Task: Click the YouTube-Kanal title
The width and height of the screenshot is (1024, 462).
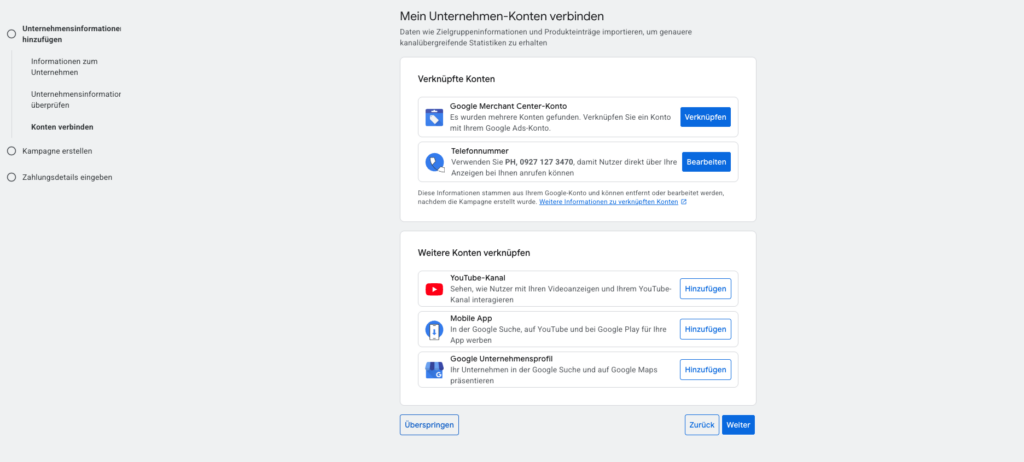Action: tap(477, 278)
